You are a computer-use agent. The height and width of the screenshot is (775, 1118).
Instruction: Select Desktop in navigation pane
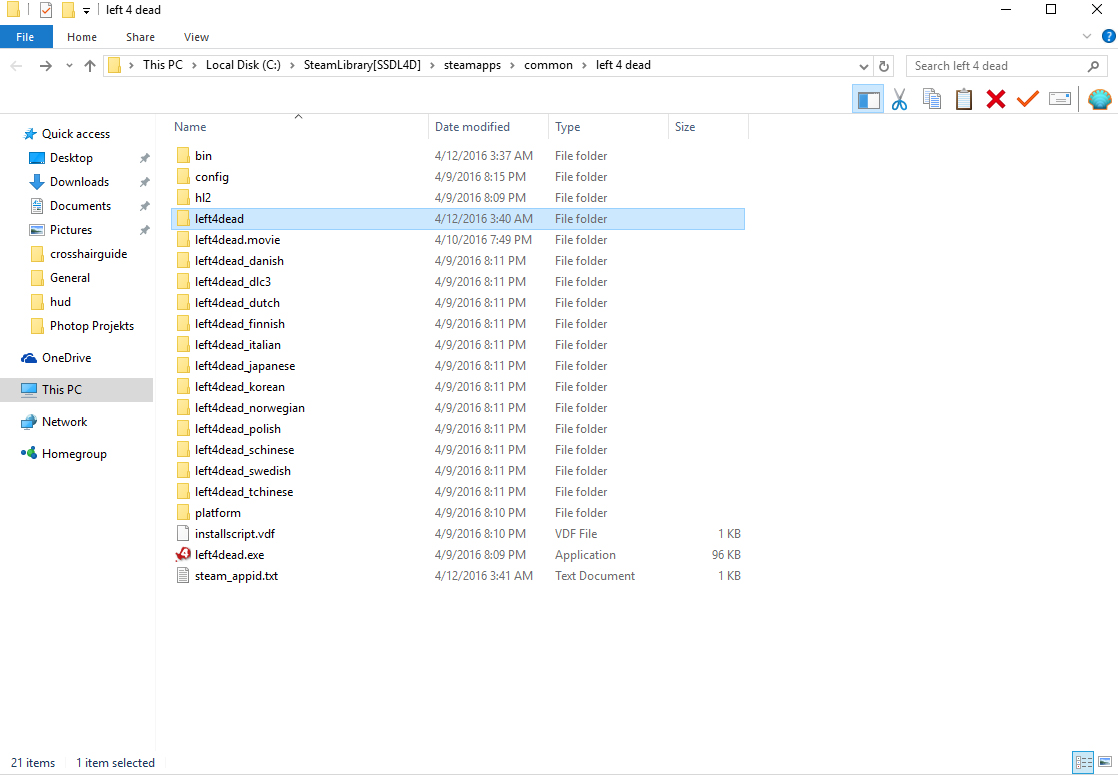tap(71, 158)
